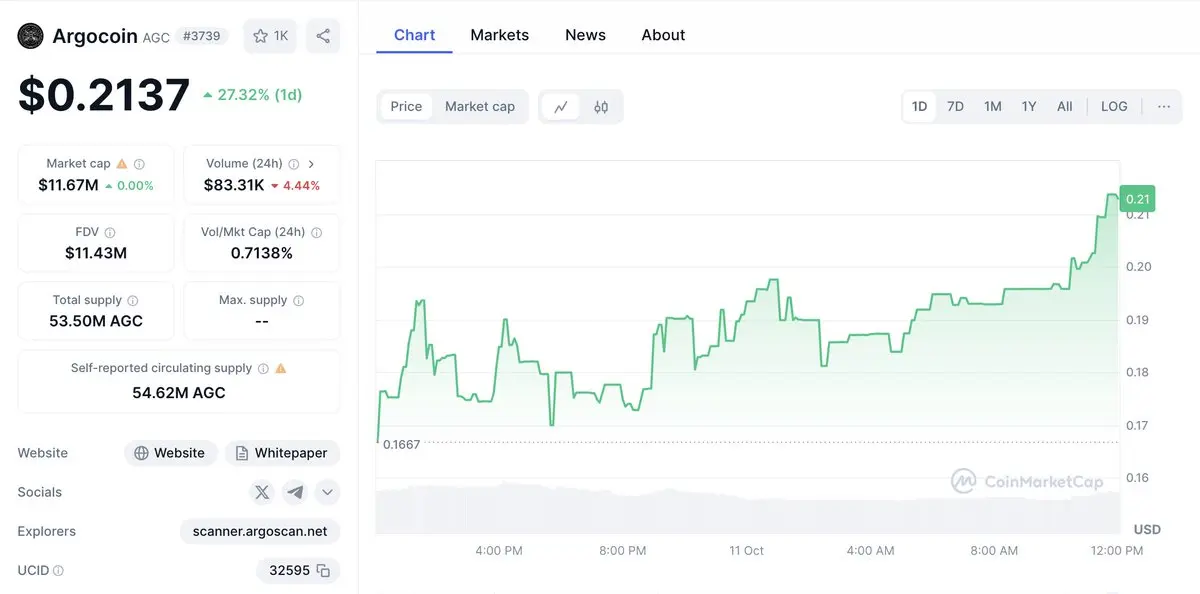Viewport: 1200px width, 594px height.
Task: Open the News tab
Action: [585, 35]
